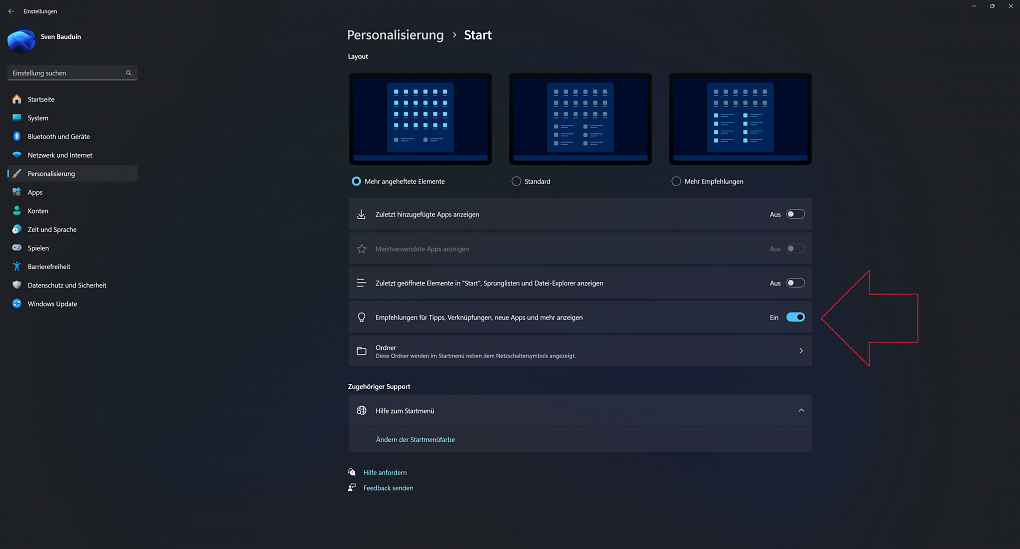Viewport: 1020px width, 549px height.
Task: Click the Spielen gamepad icon
Action: (17, 248)
